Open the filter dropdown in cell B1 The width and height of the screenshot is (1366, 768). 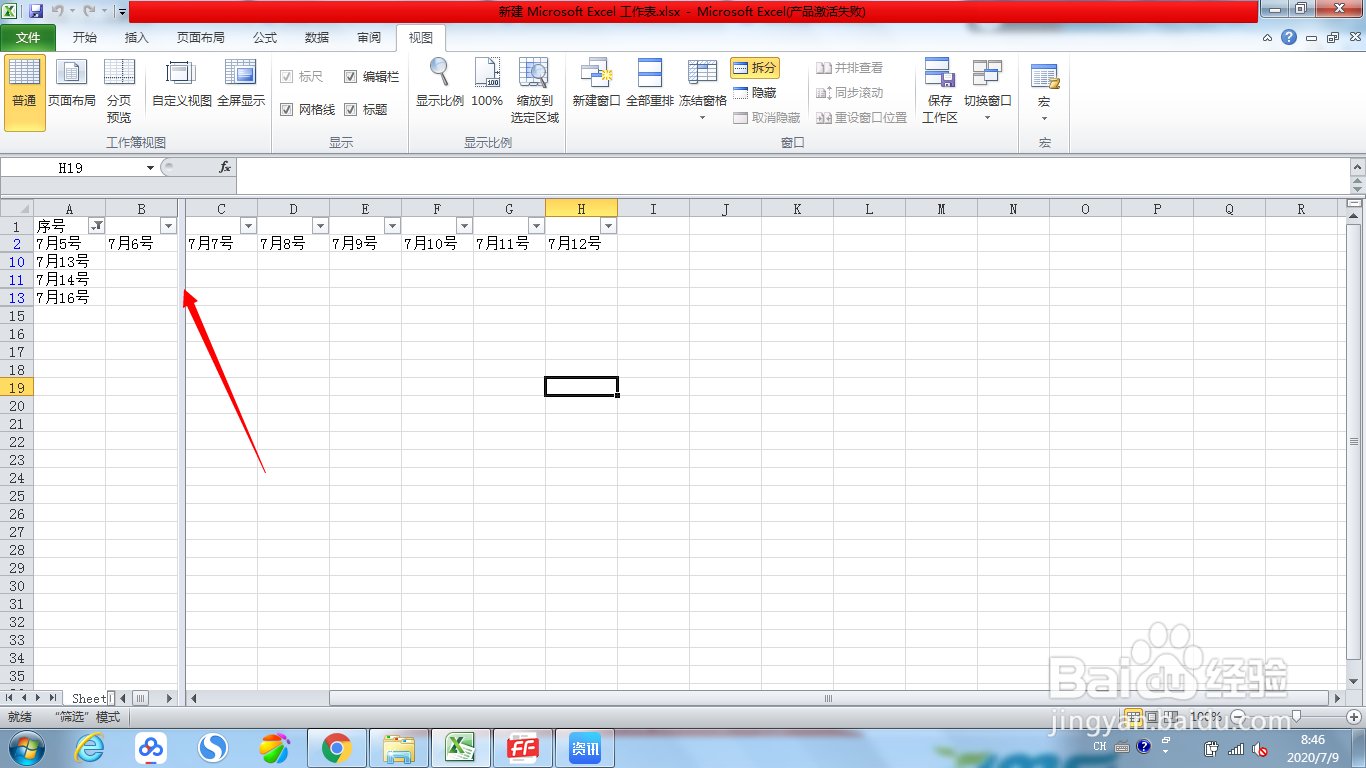point(168,226)
